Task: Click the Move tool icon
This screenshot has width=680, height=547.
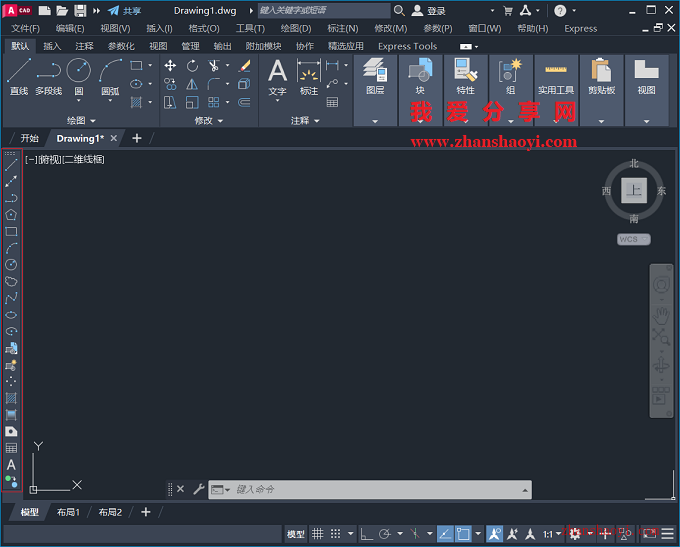Action: (170, 66)
